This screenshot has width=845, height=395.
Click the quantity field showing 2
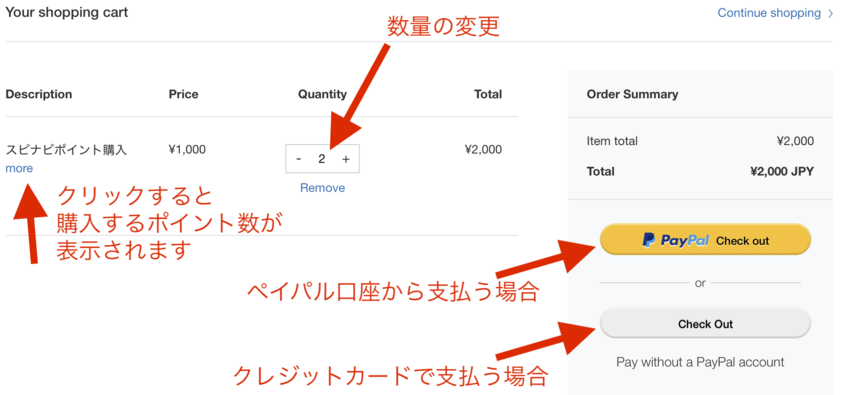tap(322, 159)
